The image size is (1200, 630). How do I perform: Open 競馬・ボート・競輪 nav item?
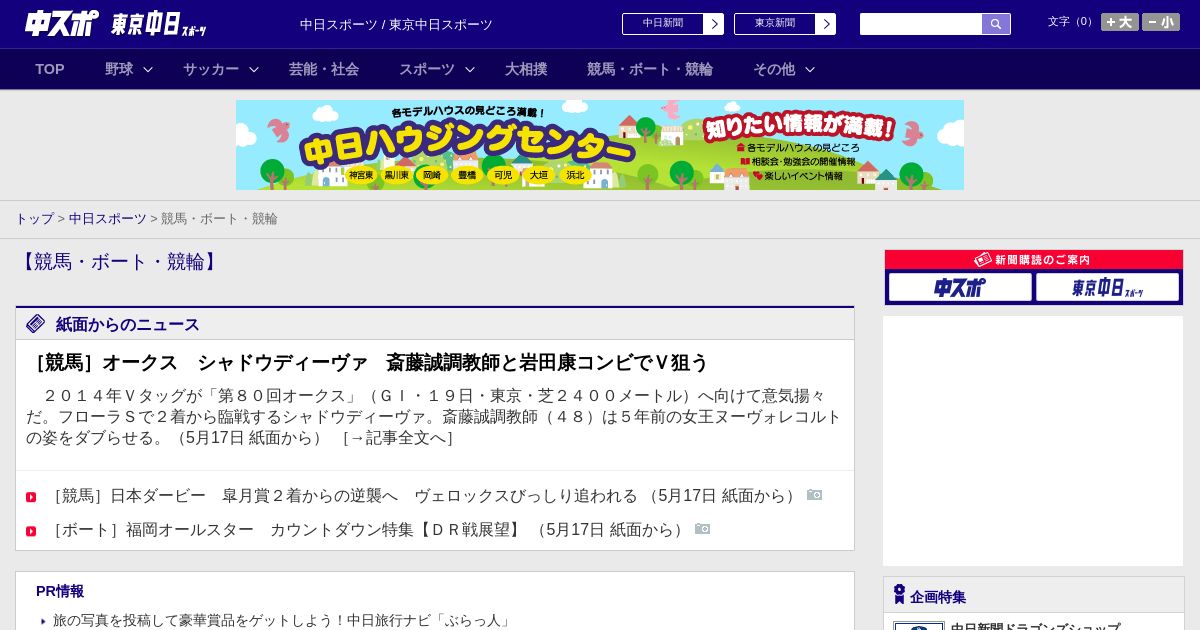[x=650, y=69]
